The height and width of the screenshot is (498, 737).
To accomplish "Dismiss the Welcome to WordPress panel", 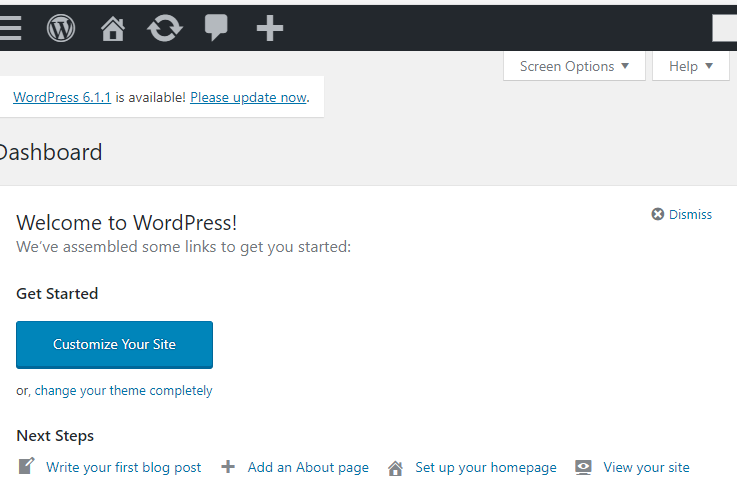I will coord(682,214).
